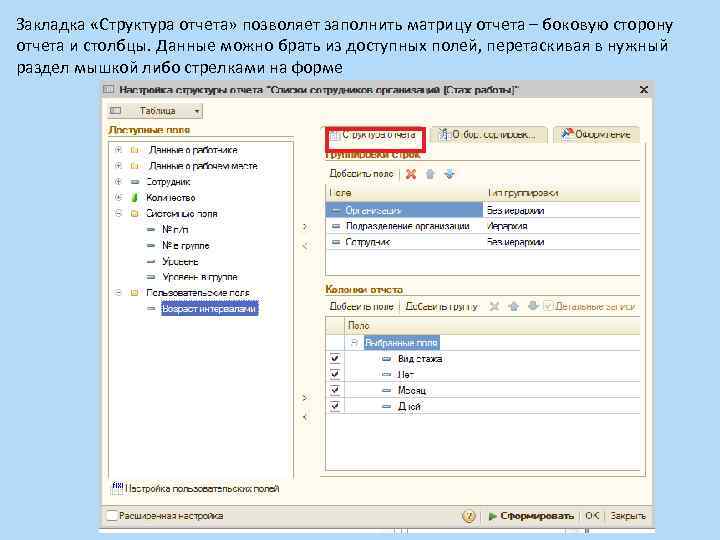
Task: Click the Сформировать button
Action: coord(531,516)
